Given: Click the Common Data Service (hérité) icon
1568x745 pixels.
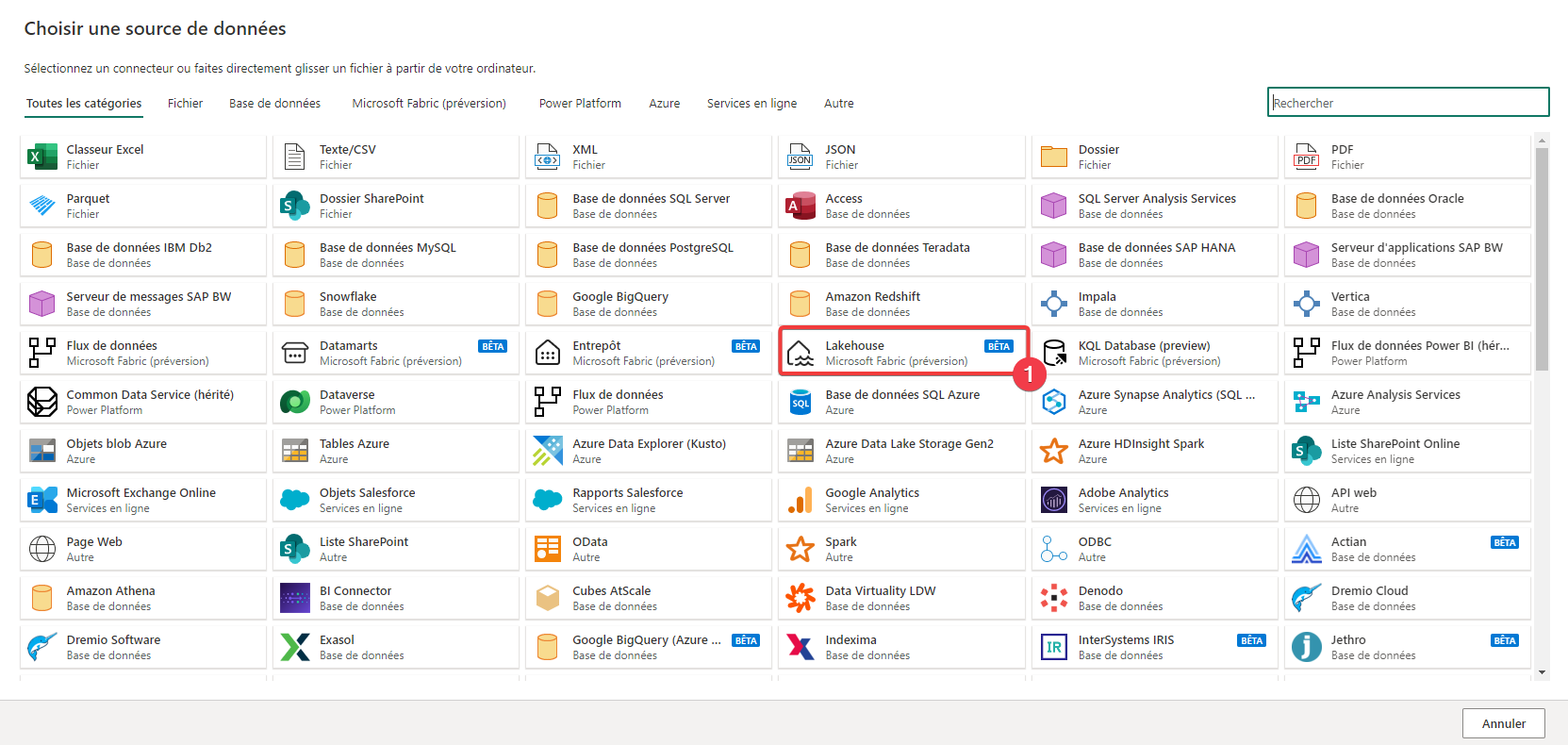Looking at the screenshot, I should coord(41,402).
